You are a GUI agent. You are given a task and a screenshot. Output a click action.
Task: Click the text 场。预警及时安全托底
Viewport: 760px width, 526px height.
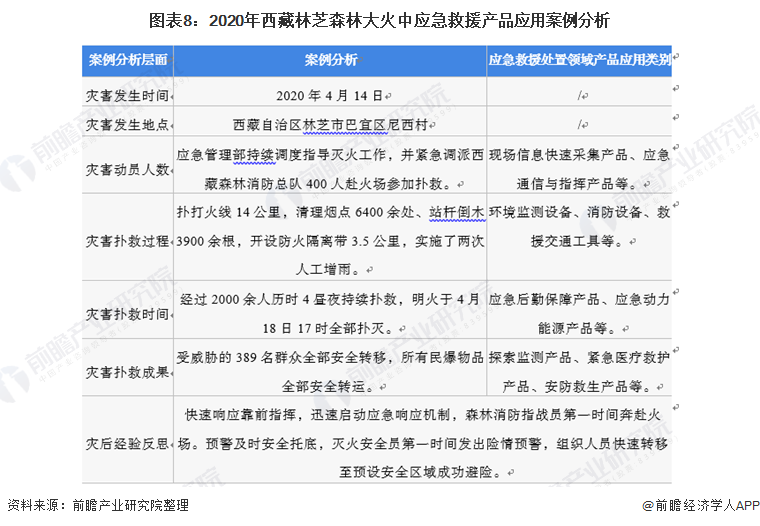248,444
